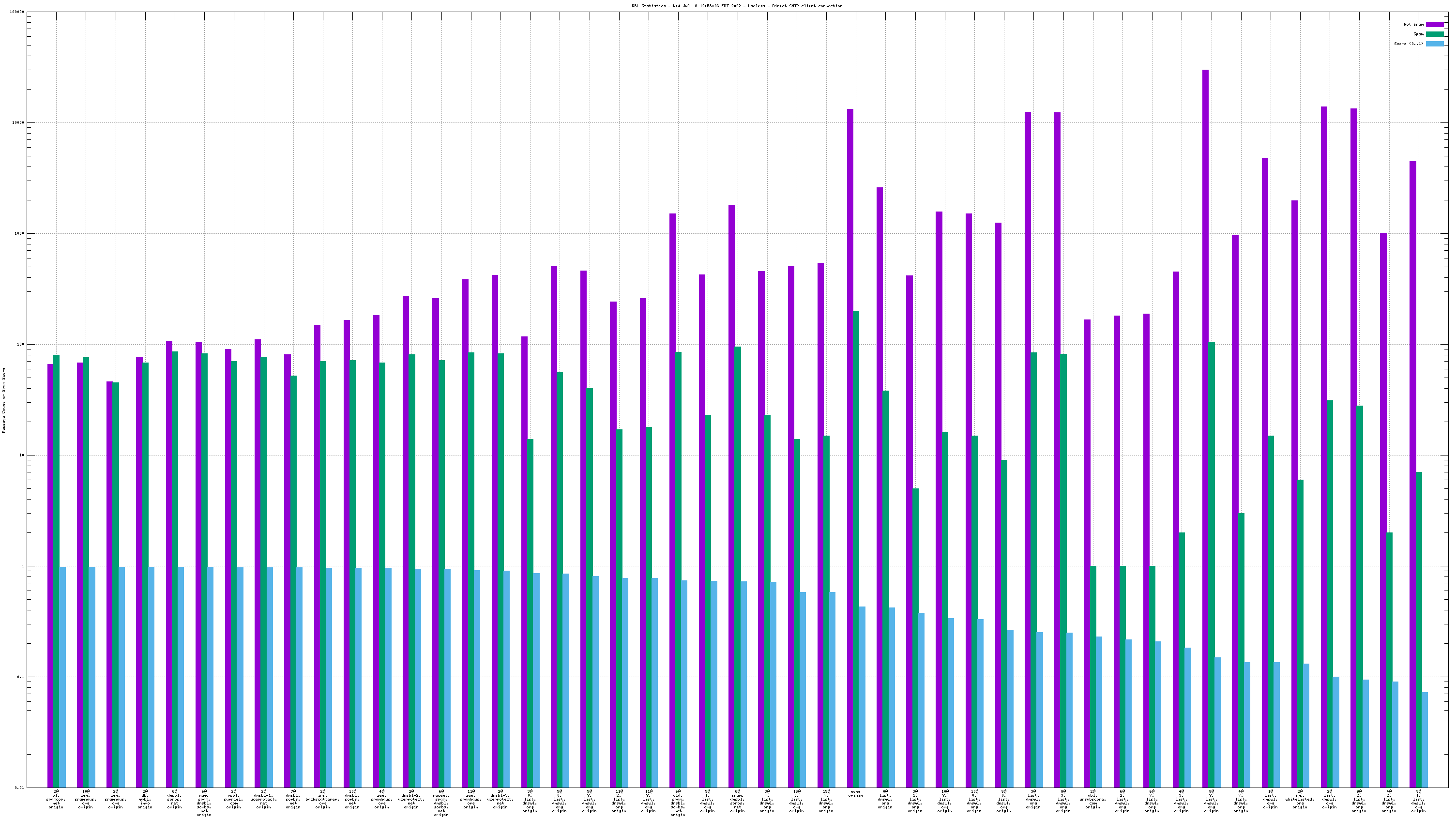Click the RBL Statistics chart title
1456x819 pixels.
(x=737, y=6)
